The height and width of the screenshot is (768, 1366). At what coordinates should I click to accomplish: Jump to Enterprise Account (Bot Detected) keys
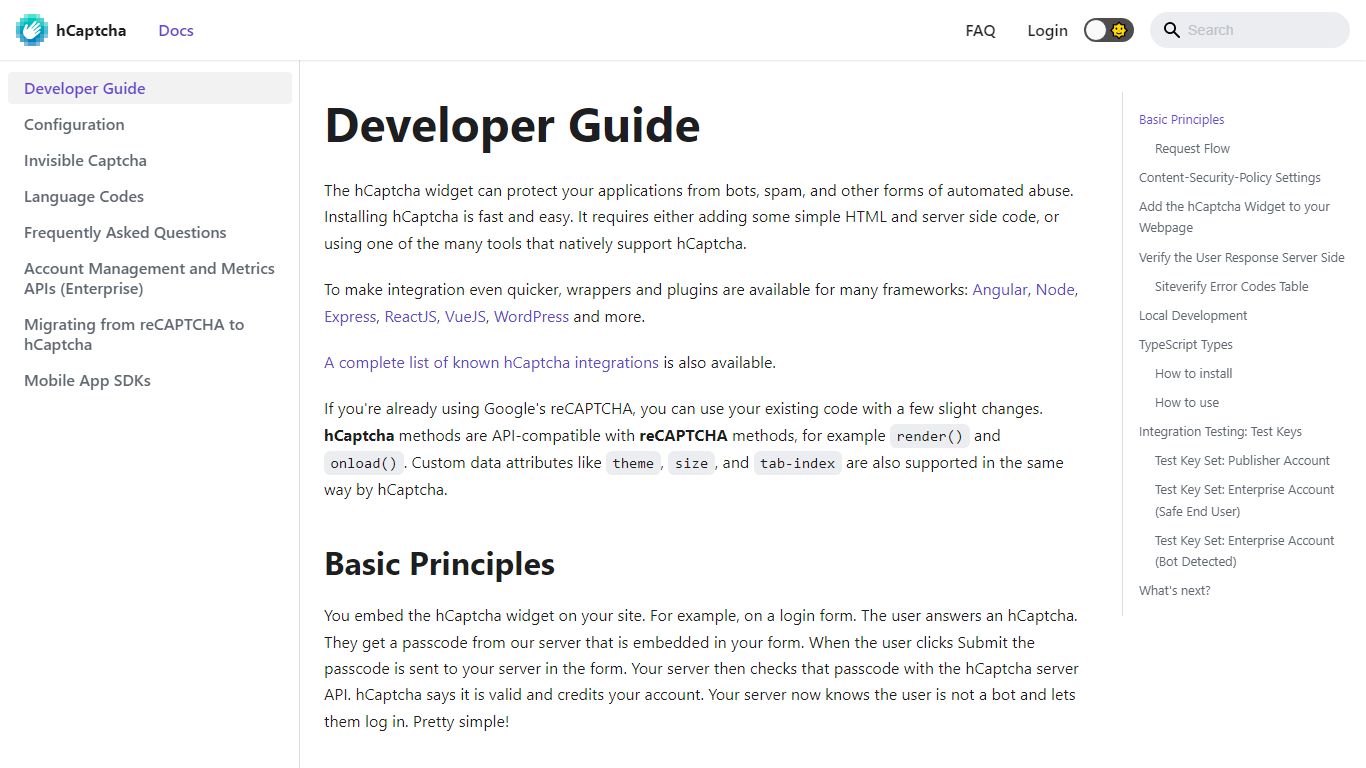tap(1245, 551)
